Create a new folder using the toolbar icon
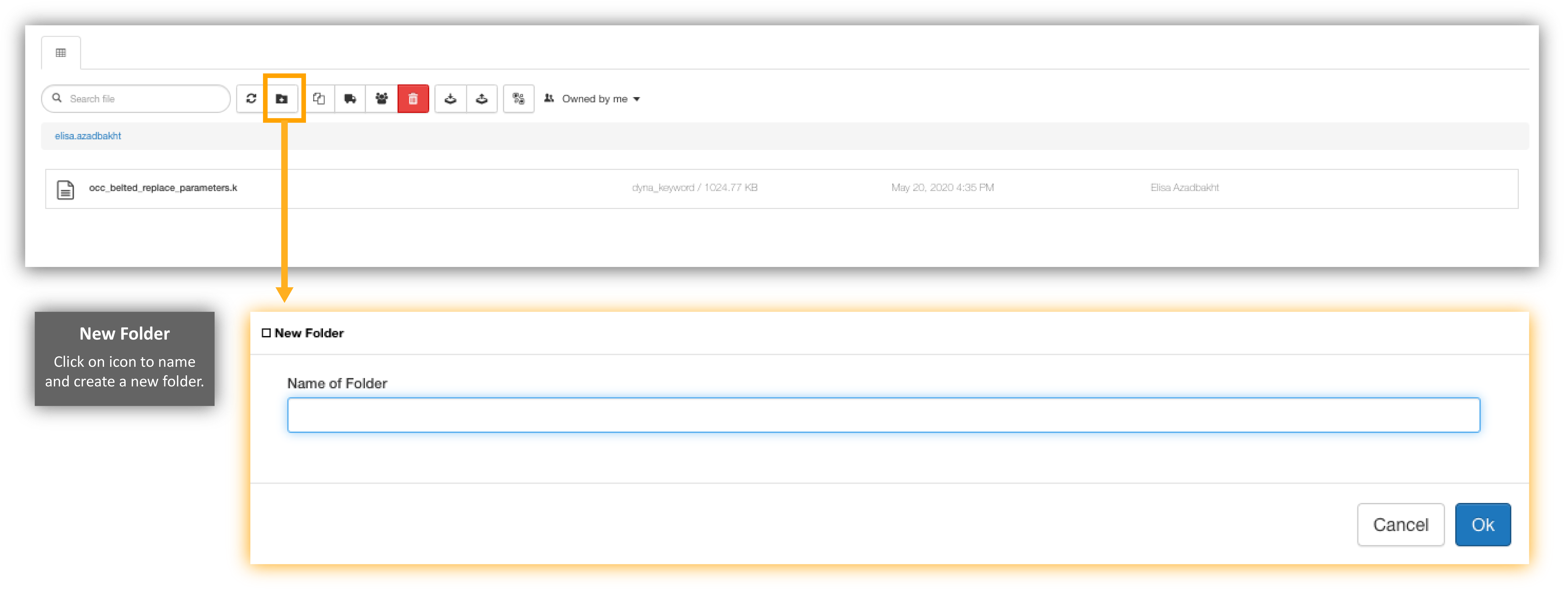1568x597 pixels. pos(282,99)
